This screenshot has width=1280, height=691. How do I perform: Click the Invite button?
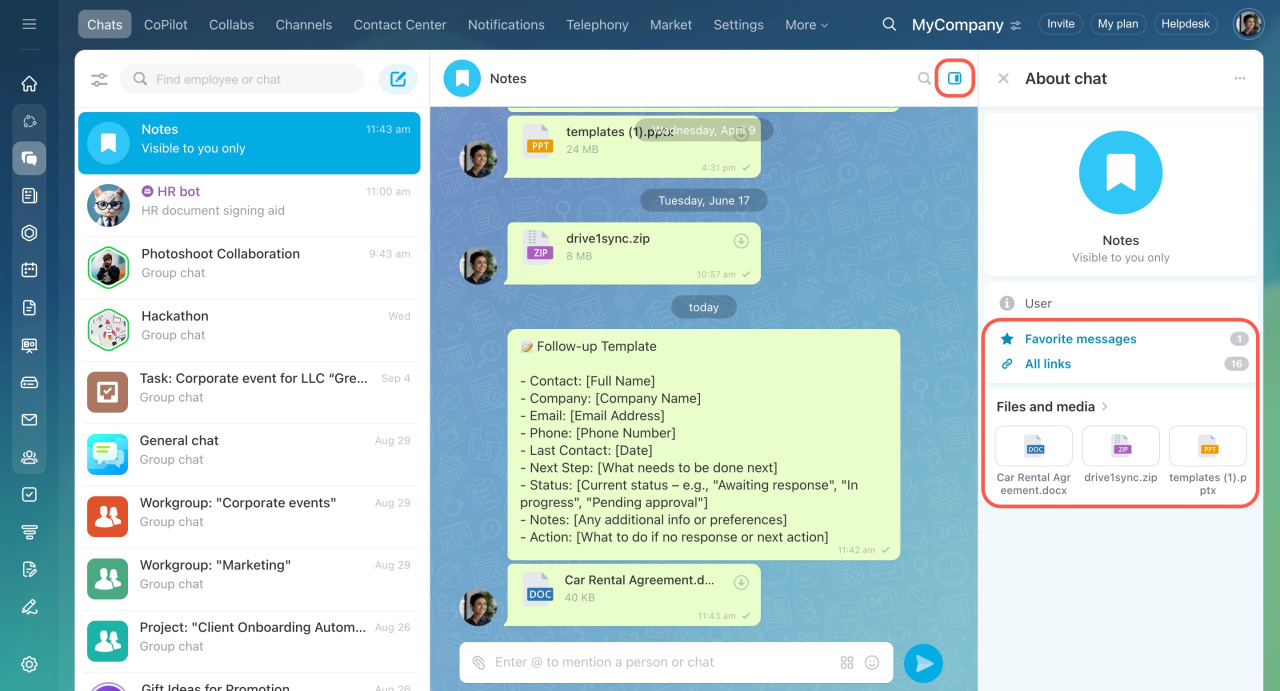pyautogui.click(x=1061, y=24)
